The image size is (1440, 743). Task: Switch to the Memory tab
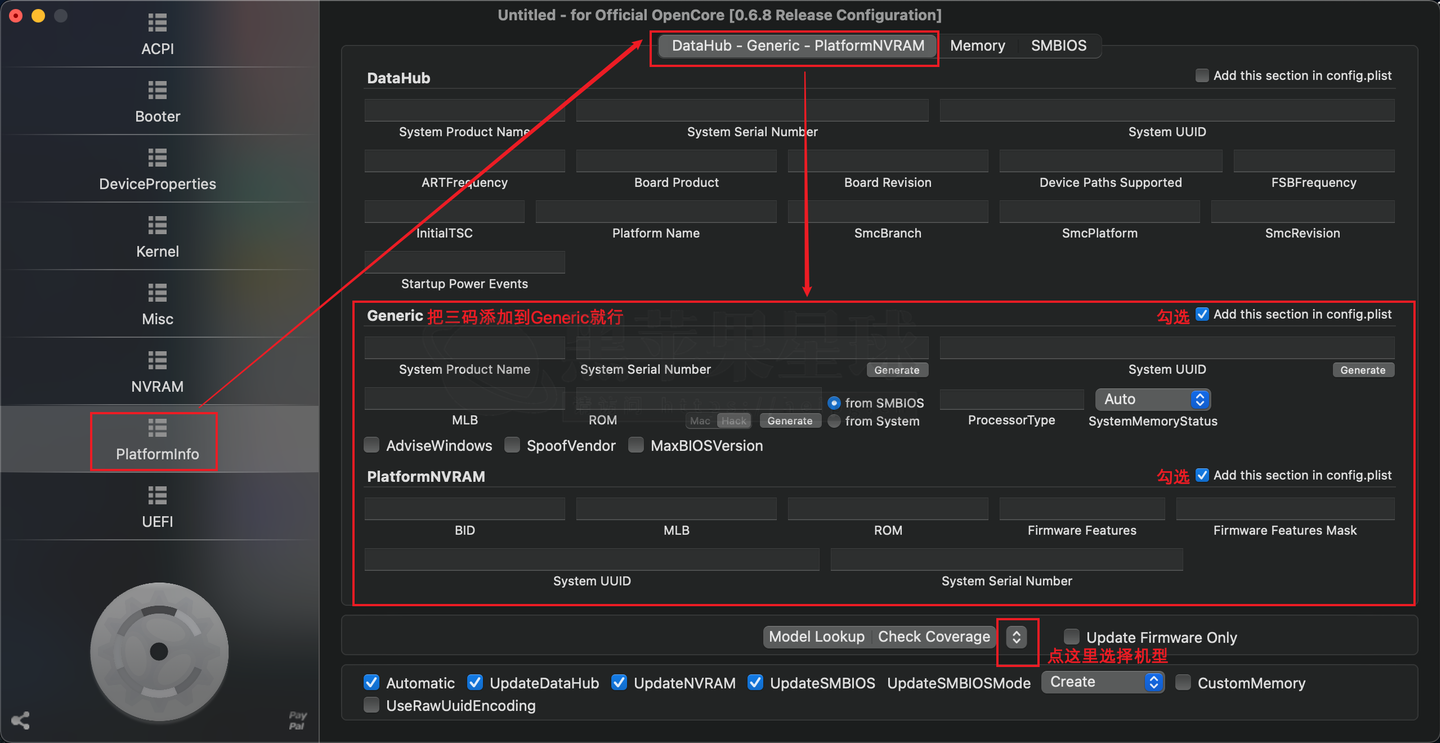[977, 46]
